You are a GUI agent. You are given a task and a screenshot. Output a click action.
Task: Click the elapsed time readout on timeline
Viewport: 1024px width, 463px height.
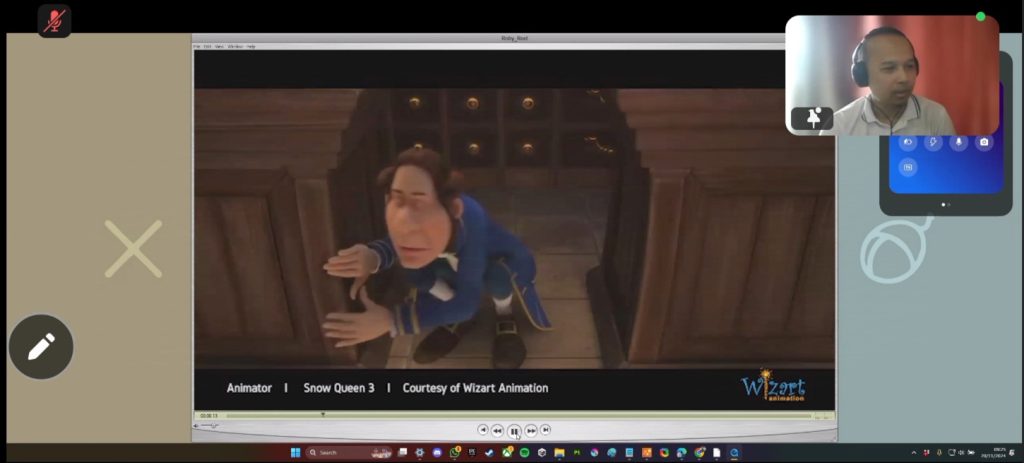pyautogui.click(x=209, y=416)
